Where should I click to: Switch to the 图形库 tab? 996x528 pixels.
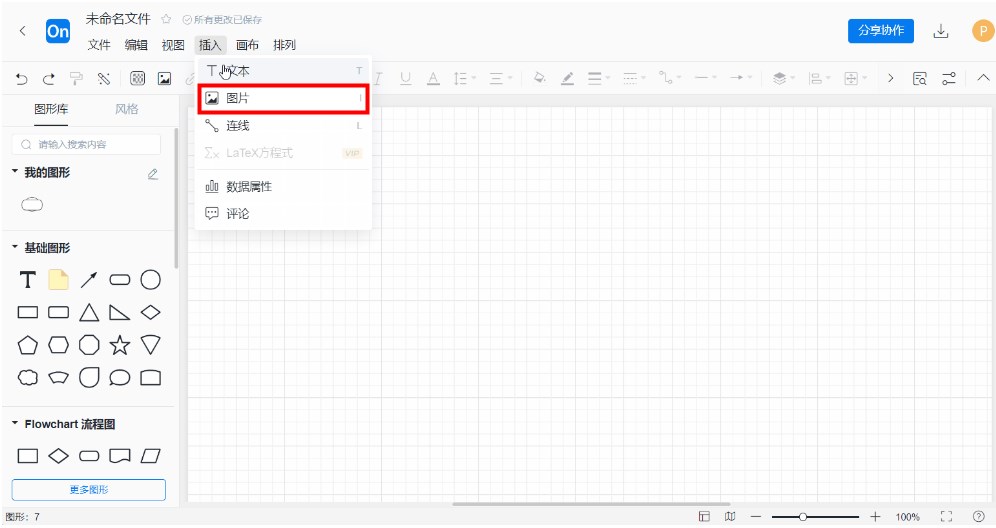pos(51,109)
